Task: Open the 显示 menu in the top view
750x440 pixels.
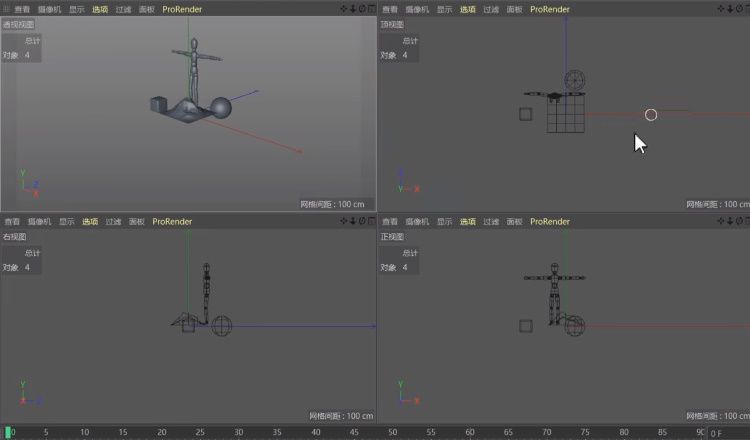Action: pos(445,9)
